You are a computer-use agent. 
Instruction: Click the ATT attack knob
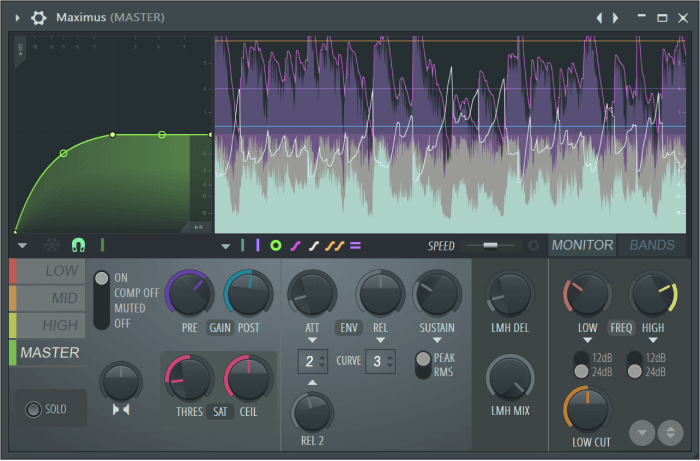pyautogui.click(x=312, y=294)
